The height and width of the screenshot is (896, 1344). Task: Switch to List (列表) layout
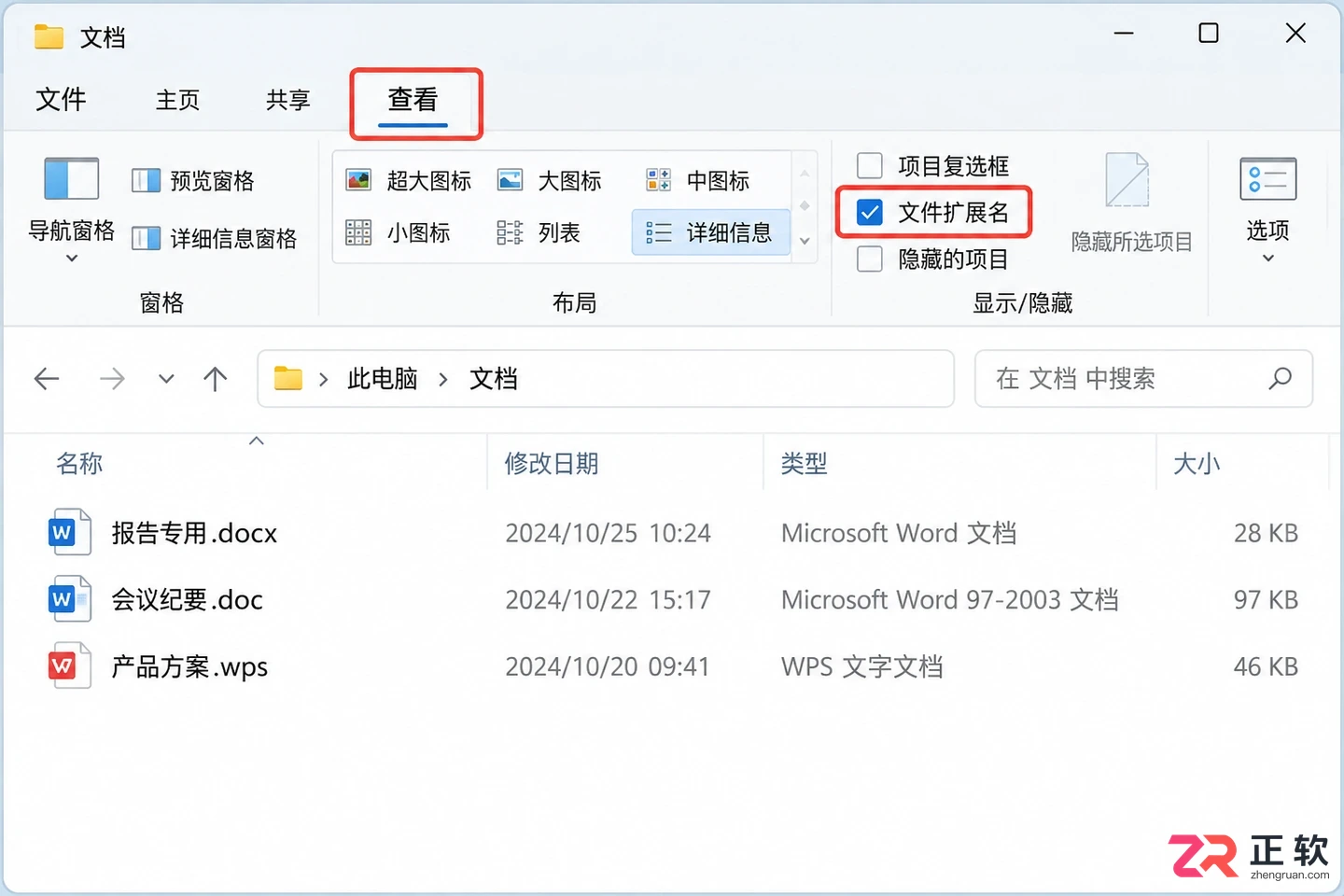click(539, 232)
